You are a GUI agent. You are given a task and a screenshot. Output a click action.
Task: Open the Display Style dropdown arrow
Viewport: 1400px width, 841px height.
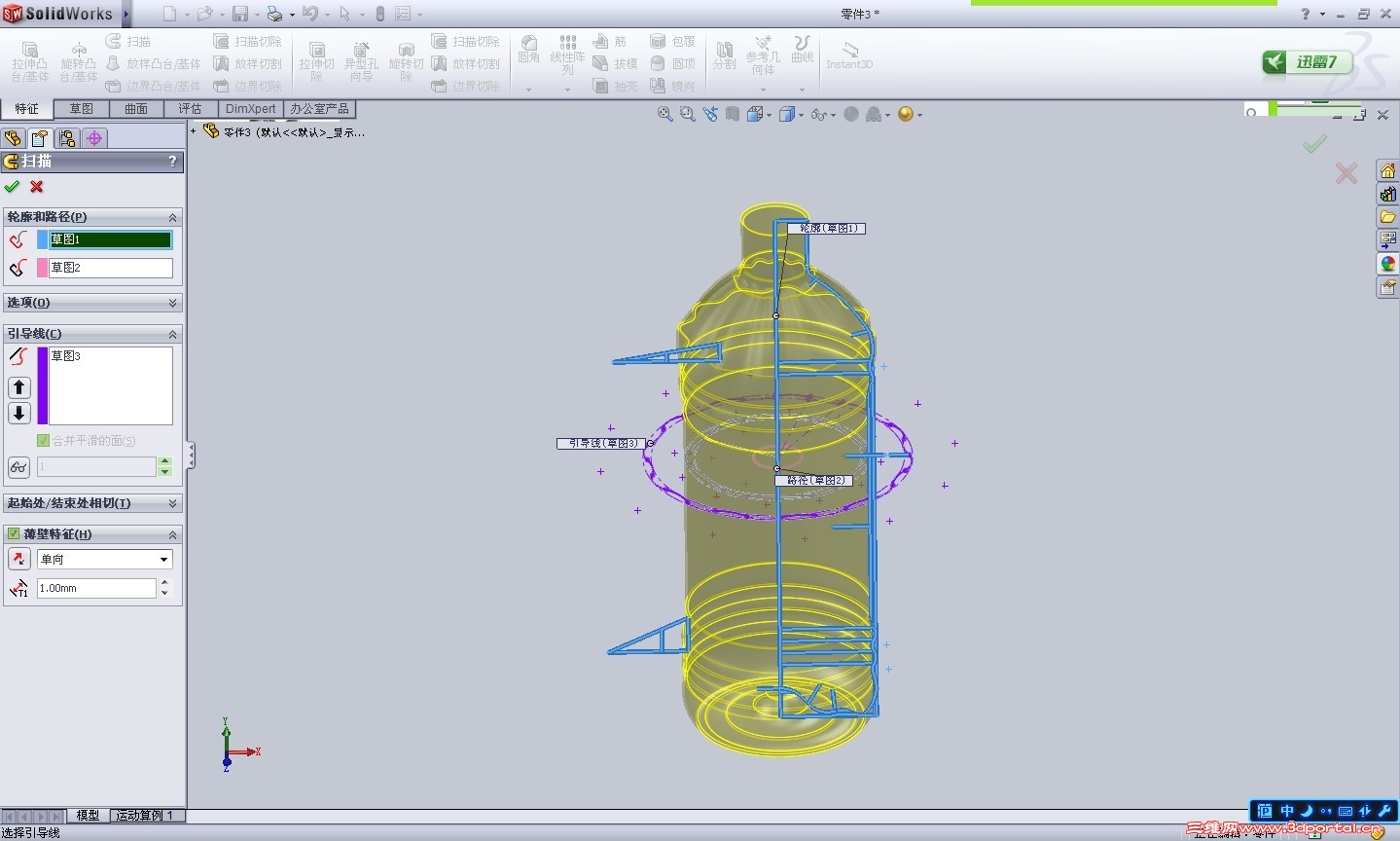click(803, 115)
